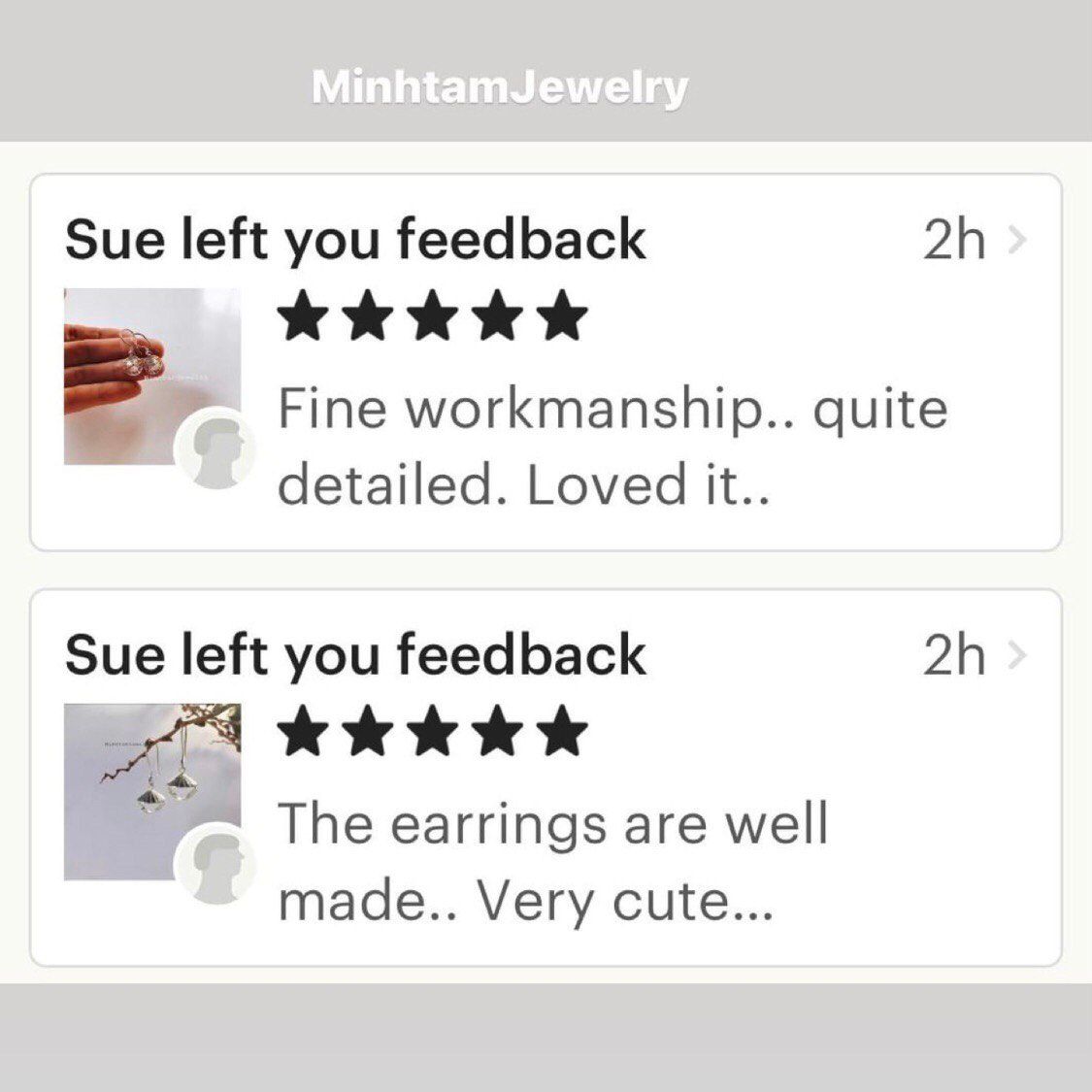Click the third star of the top review

click(433, 318)
